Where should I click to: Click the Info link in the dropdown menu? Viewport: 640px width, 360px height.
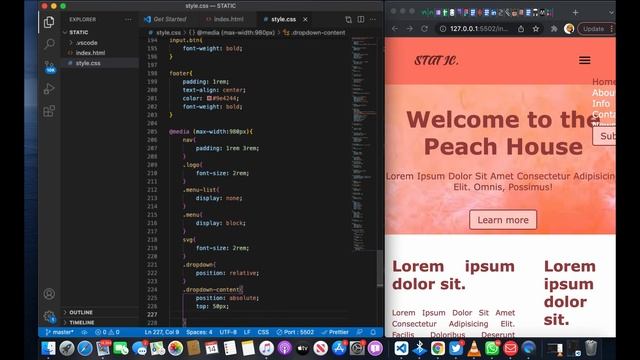(x=601, y=104)
